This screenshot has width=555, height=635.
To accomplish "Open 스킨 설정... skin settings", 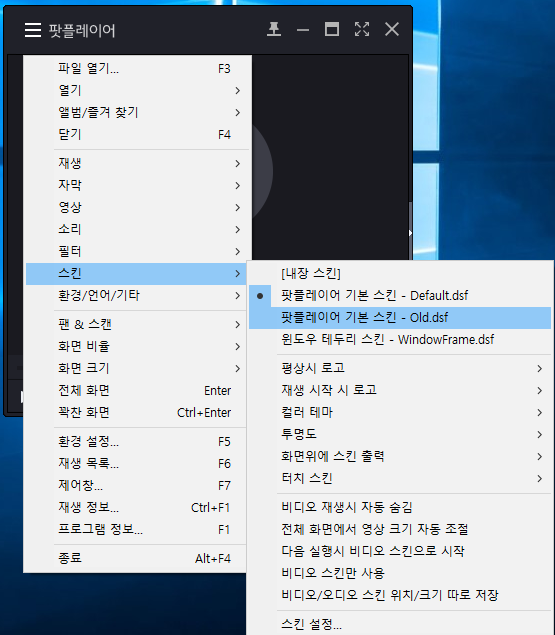I will pyautogui.click(x=400, y=624).
